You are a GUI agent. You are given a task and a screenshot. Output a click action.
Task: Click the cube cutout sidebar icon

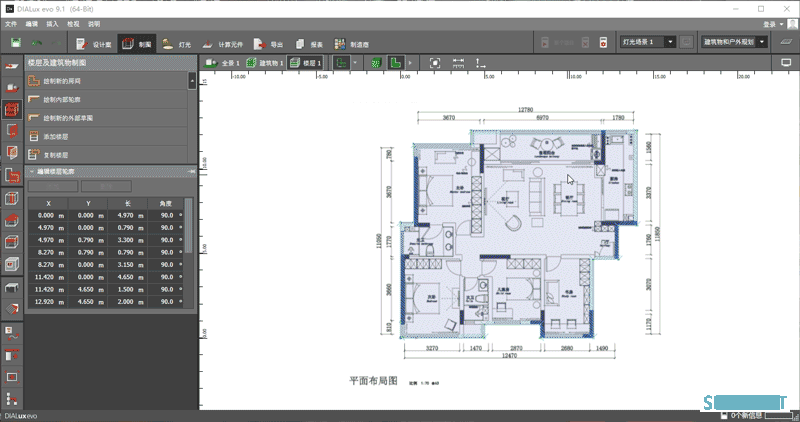tap(12, 264)
